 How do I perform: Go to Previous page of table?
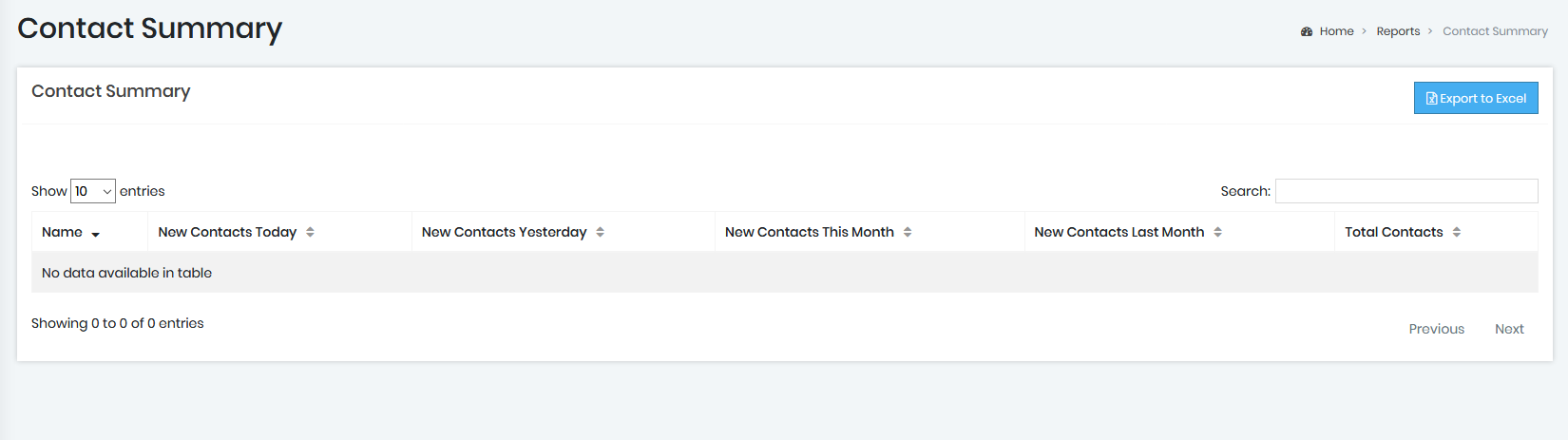(x=1436, y=329)
